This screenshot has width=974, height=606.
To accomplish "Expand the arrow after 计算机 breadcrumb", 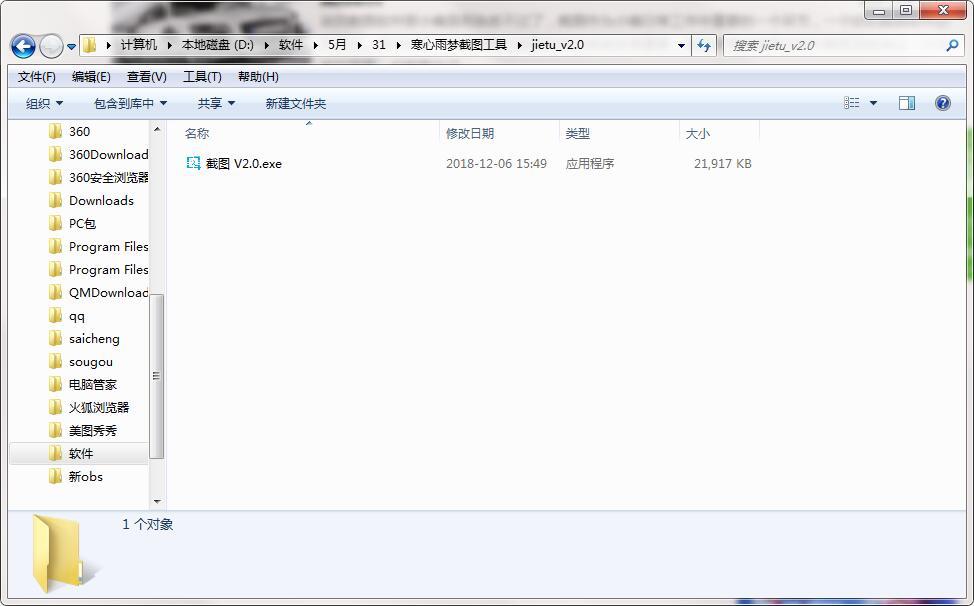I will tap(169, 45).
